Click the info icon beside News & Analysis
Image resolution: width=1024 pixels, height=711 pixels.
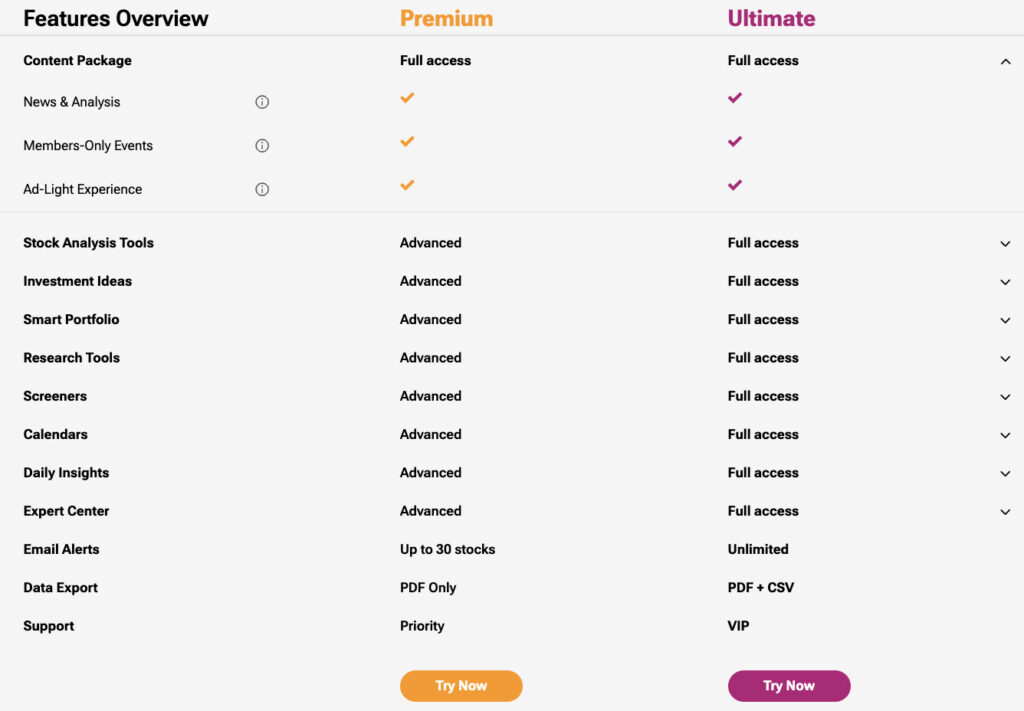coord(262,102)
